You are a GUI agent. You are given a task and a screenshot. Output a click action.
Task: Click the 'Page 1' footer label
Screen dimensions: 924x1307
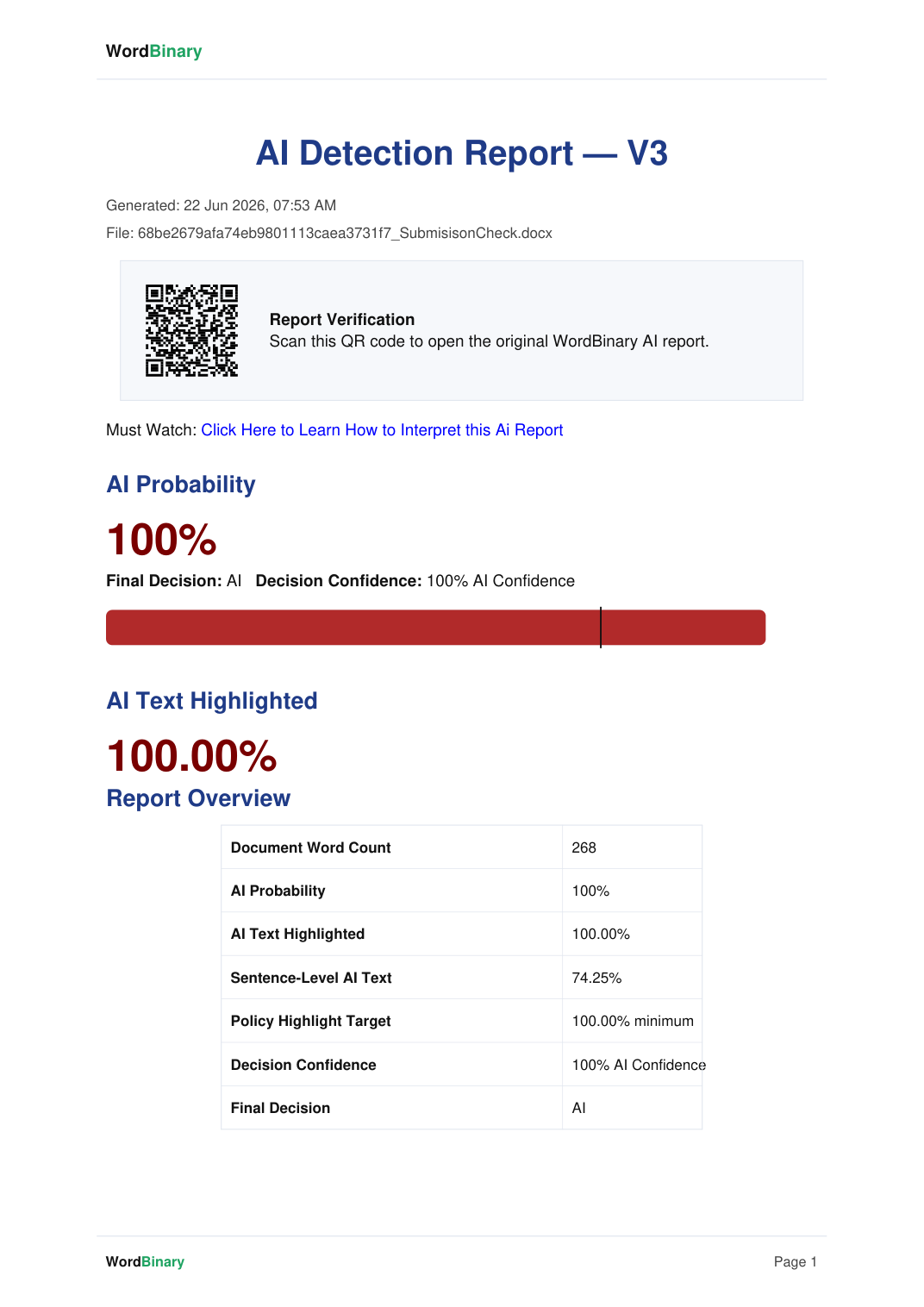(795, 1261)
